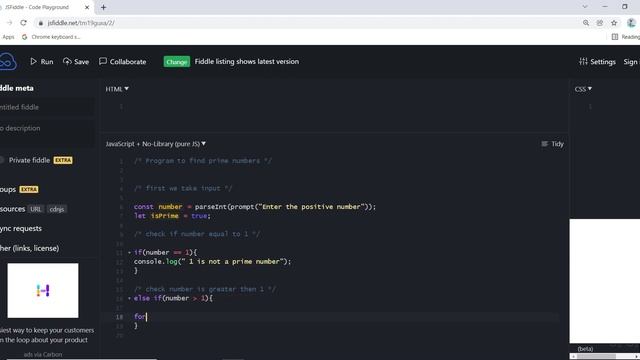Click the Fiddle listing shows latest version text
The width and height of the screenshot is (640, 360).
click(x=247, y=62)
